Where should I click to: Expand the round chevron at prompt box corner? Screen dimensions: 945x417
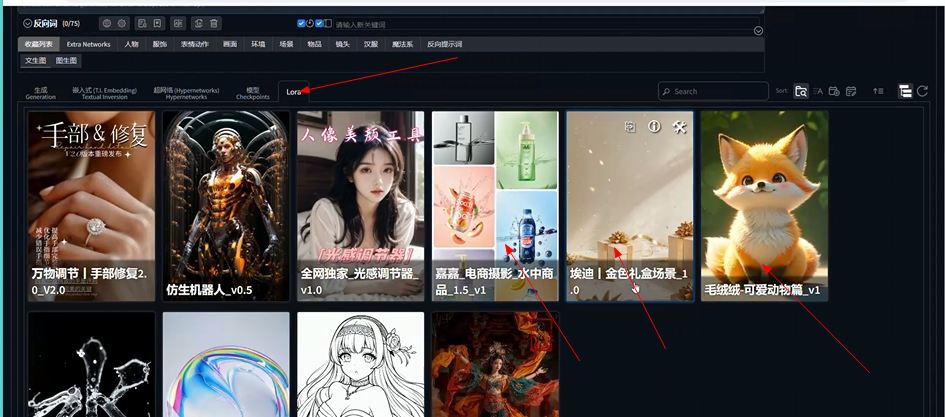point(759,31)
